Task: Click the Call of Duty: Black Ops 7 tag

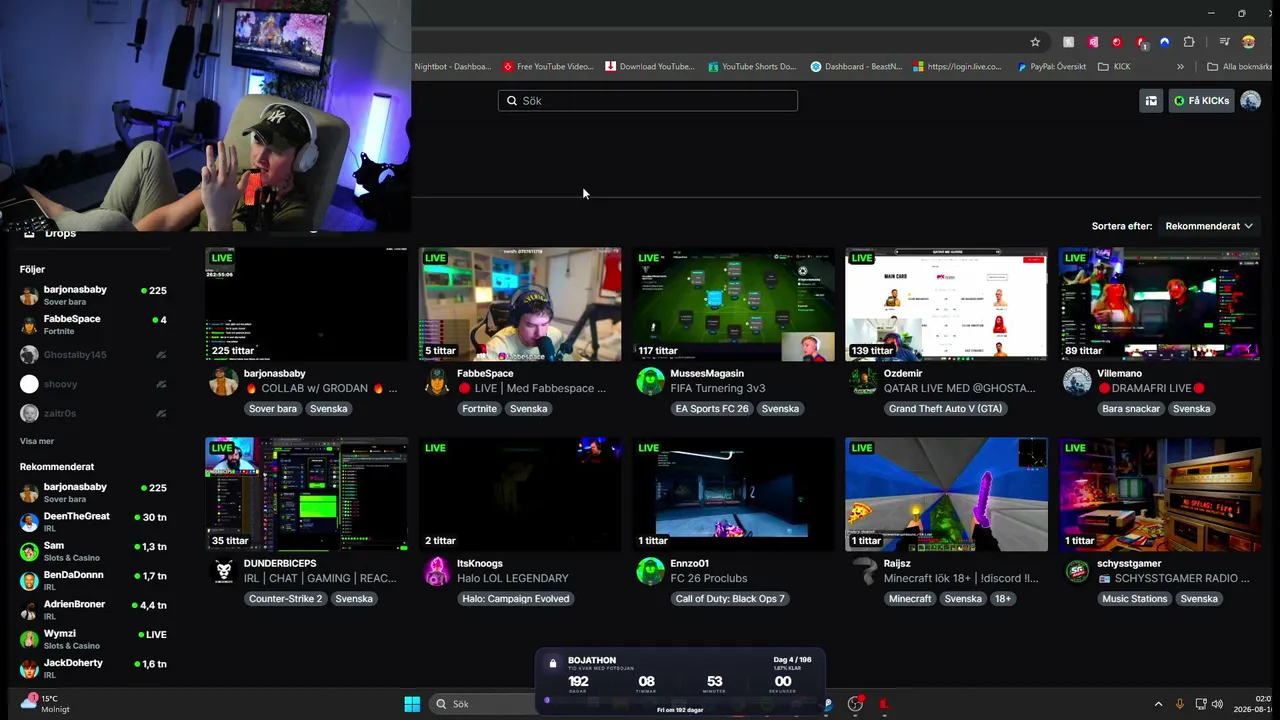Action: pos(730,599)
